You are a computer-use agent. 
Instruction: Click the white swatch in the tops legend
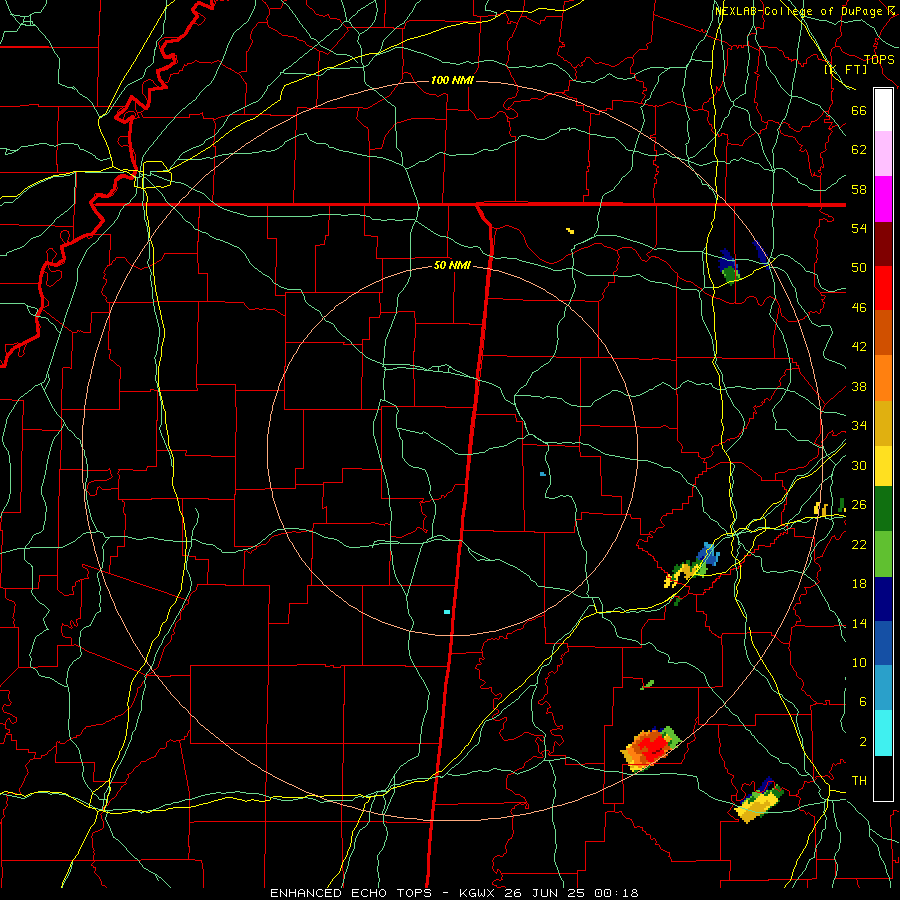883,110
